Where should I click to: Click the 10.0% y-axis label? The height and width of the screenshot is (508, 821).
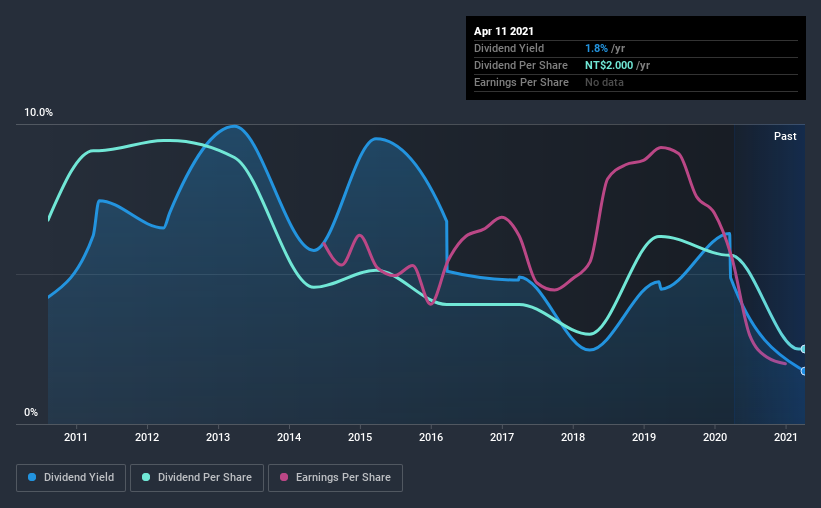(39, 113)
